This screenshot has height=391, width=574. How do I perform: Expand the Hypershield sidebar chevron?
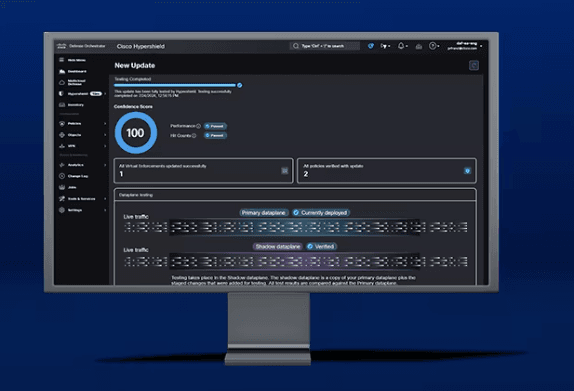coord(105,94)
